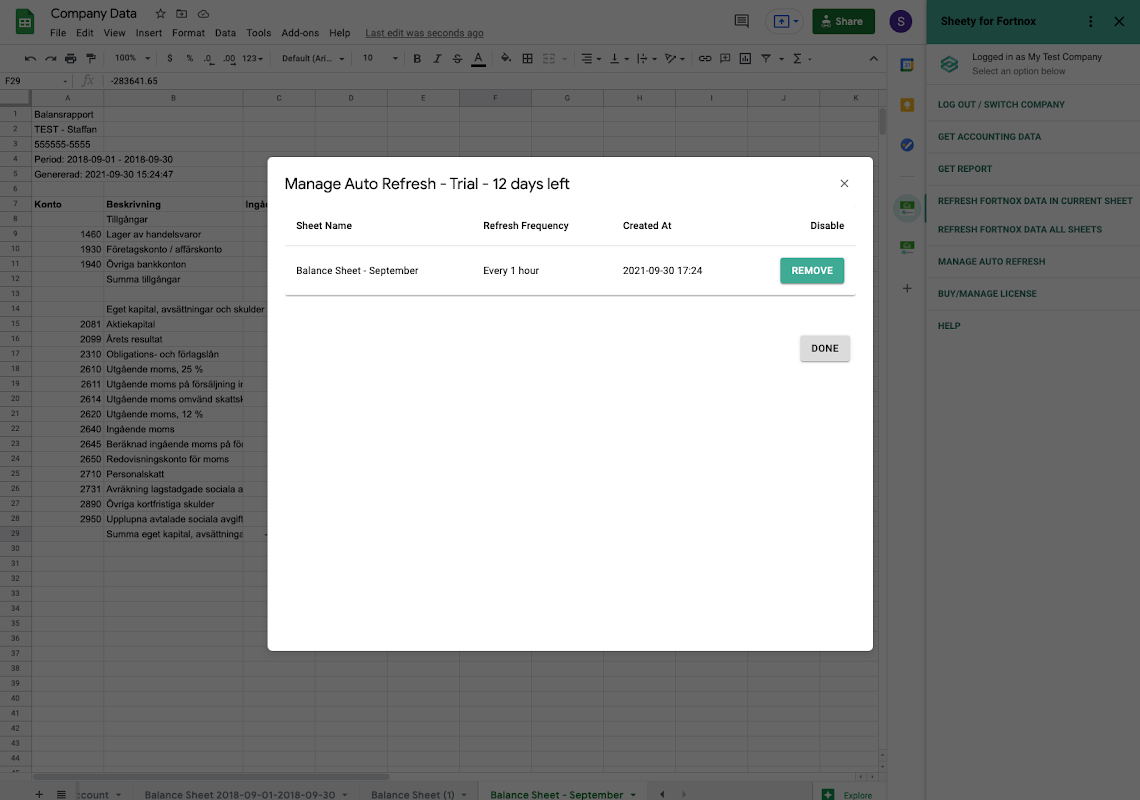The height and width of the screenshot is (800, 1140).
Task: Star the Company Data document
Action: tap(161, 14)
